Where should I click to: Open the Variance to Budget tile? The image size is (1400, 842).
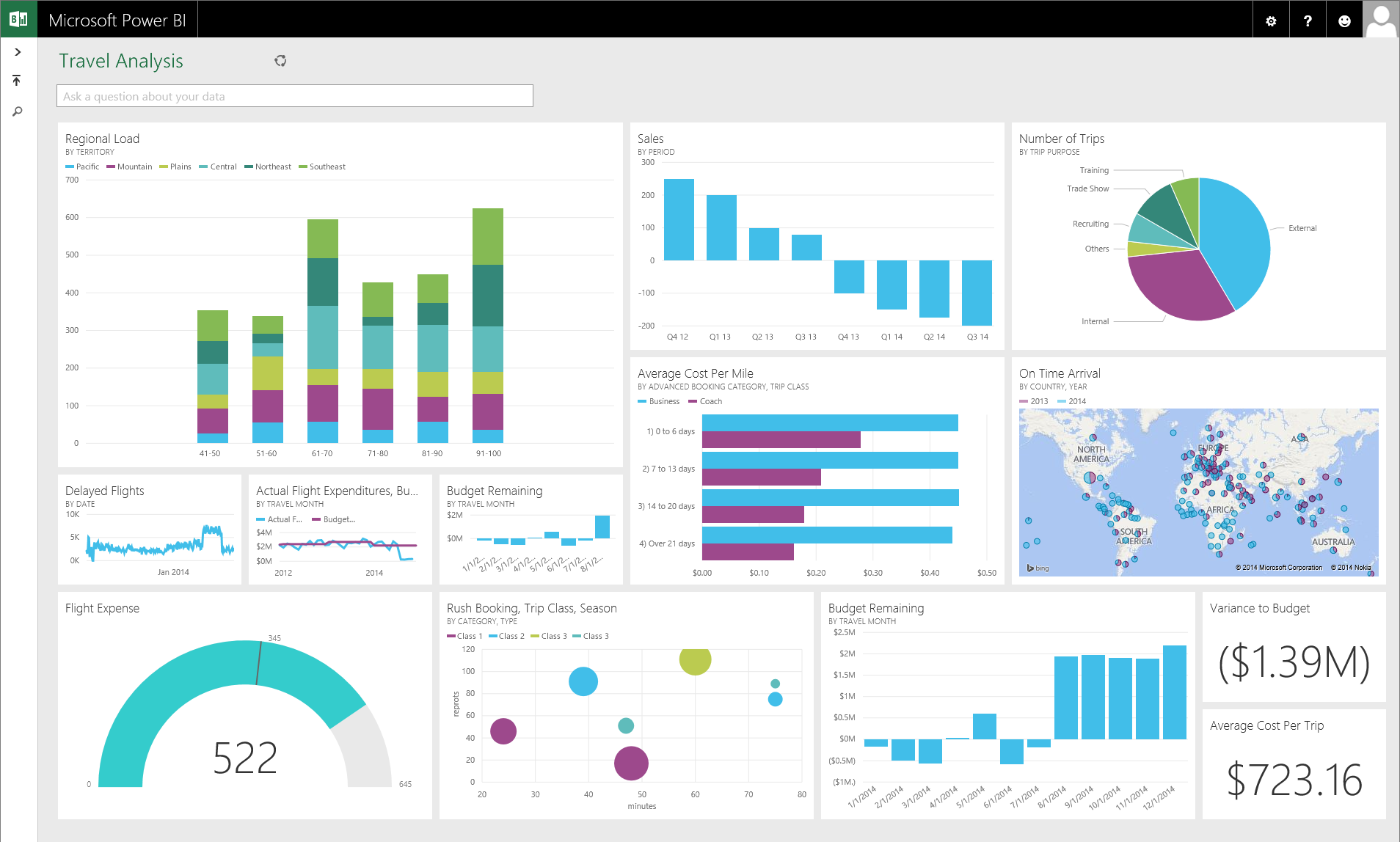coord(1293,645)
